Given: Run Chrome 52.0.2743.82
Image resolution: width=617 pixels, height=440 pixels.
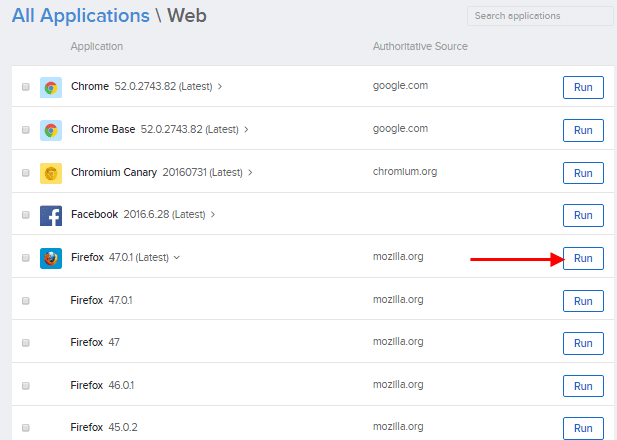Looking at the screenshot, I should click(583, 87).
